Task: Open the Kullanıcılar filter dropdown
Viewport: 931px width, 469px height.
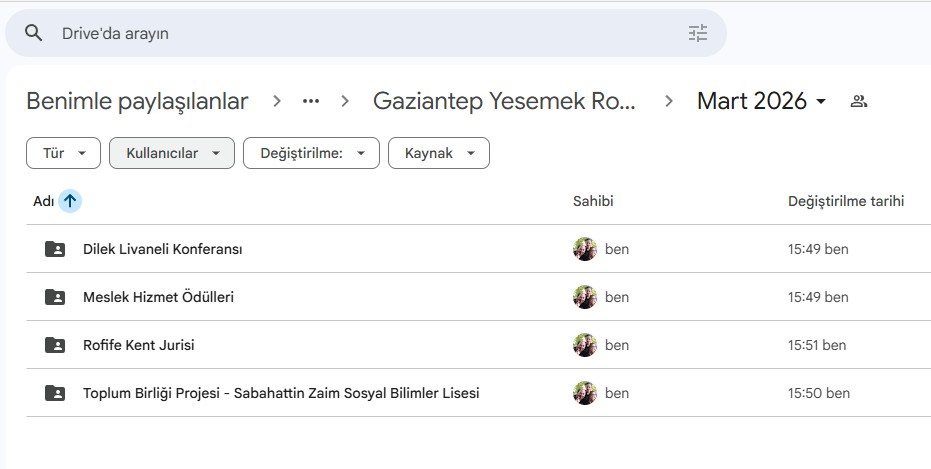Action: pyautogui.click(x=171, y=153)
